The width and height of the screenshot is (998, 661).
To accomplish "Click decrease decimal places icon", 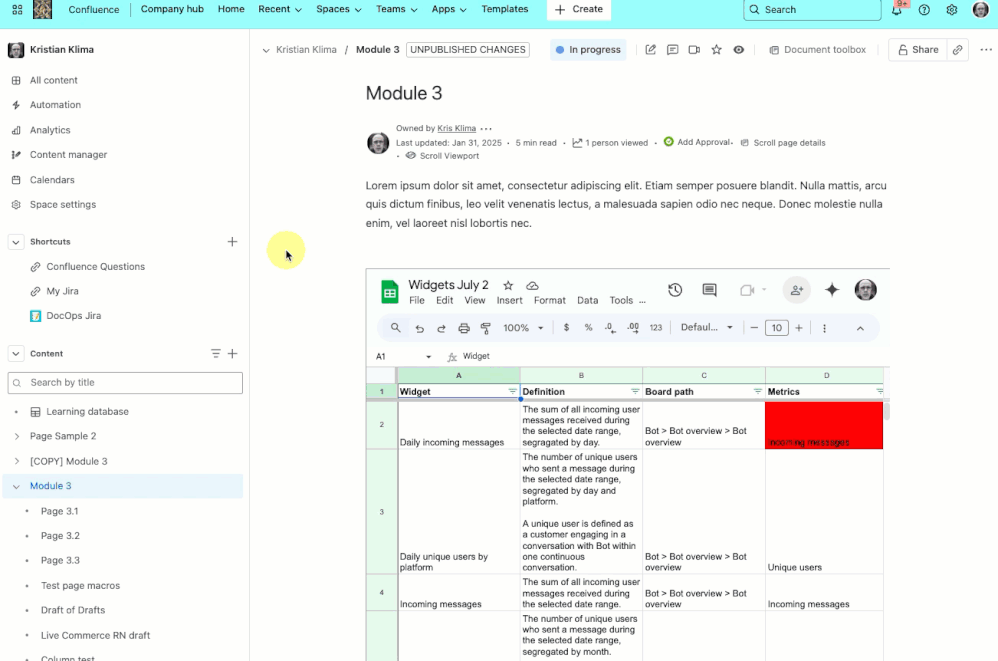I will click(610, 328).
